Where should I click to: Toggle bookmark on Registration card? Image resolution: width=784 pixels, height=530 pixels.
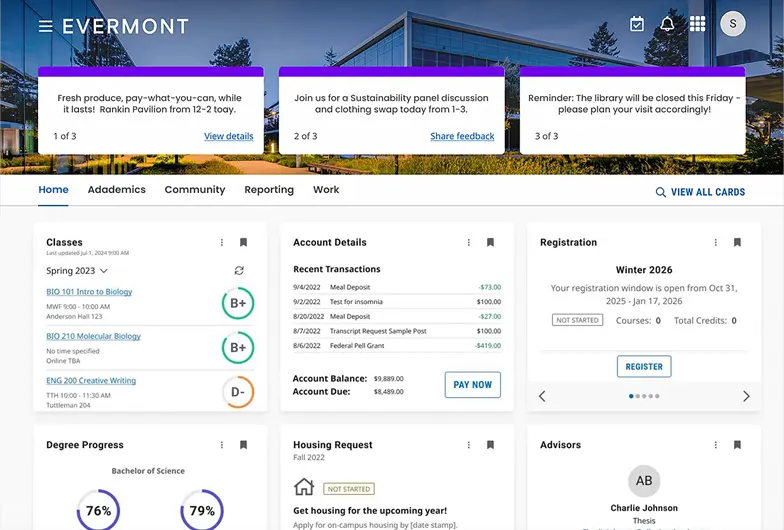click(737, 242)
